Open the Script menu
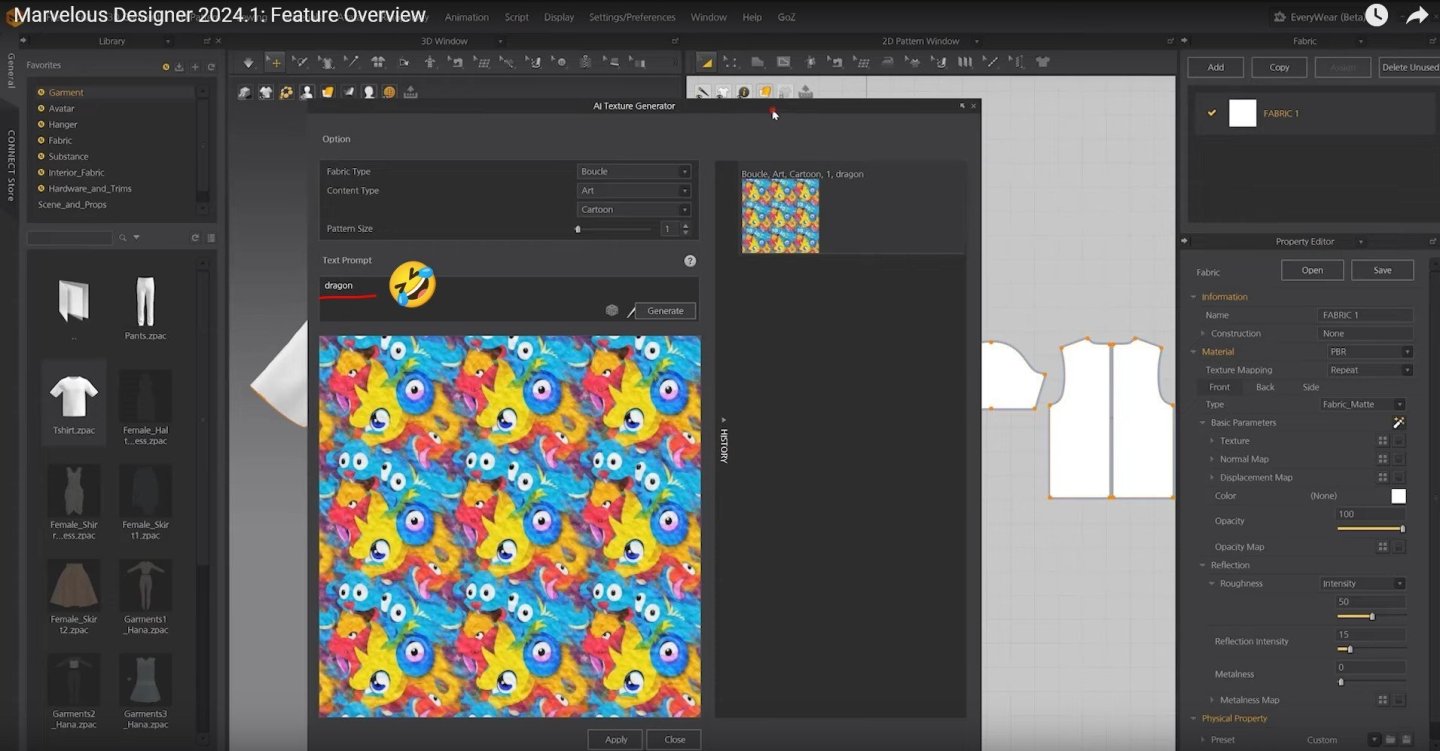 click(517, 17)
